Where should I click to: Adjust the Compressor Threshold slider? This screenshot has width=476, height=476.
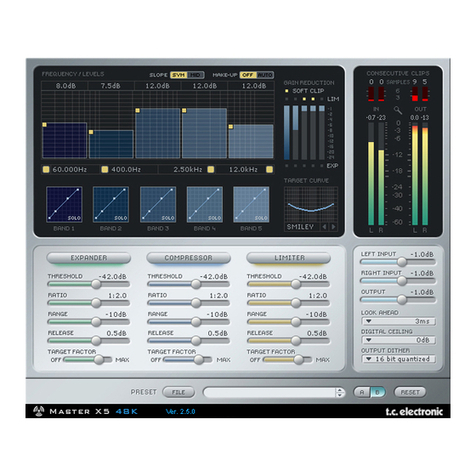pyautogui.click(x=196, y=284)
